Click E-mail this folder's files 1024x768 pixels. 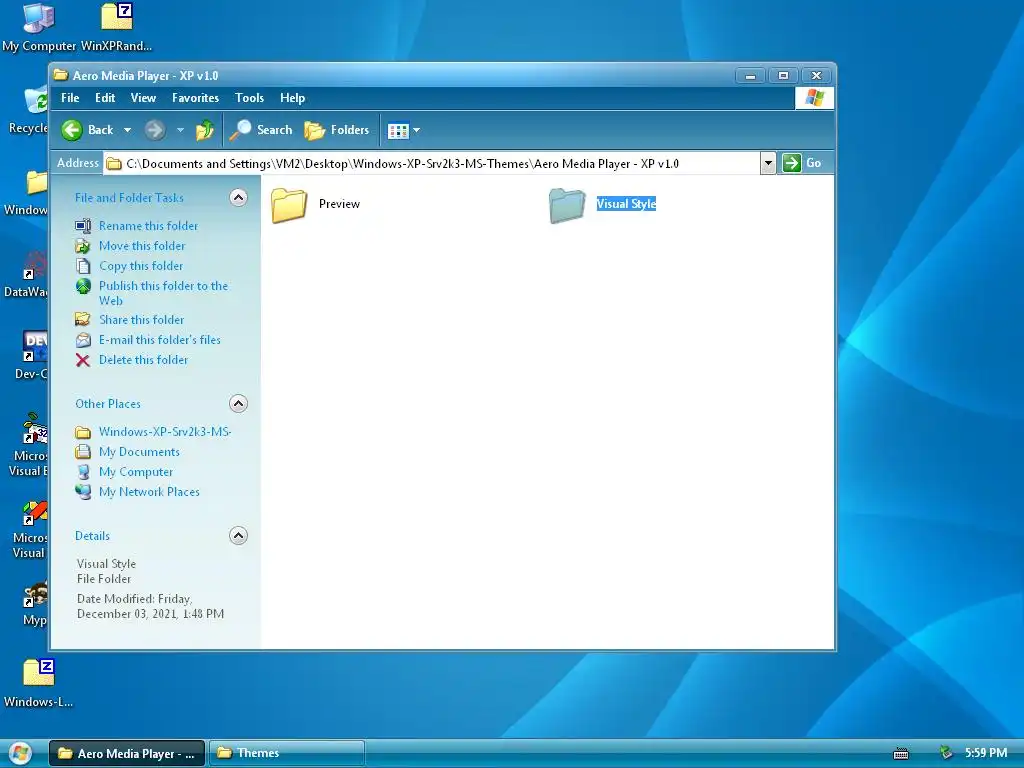(x=160, y=340)
